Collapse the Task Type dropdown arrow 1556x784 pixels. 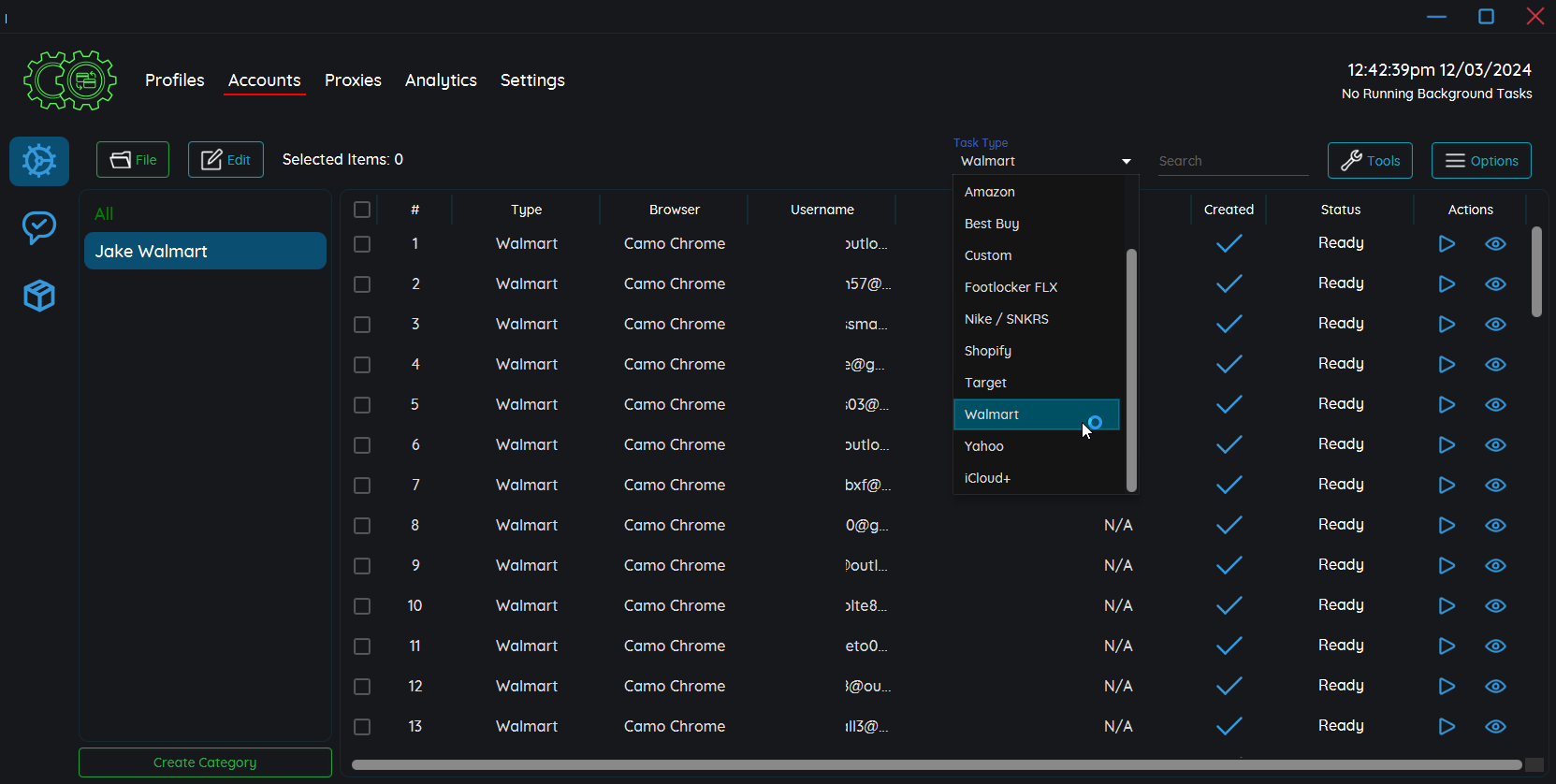tap(1126, 162)
